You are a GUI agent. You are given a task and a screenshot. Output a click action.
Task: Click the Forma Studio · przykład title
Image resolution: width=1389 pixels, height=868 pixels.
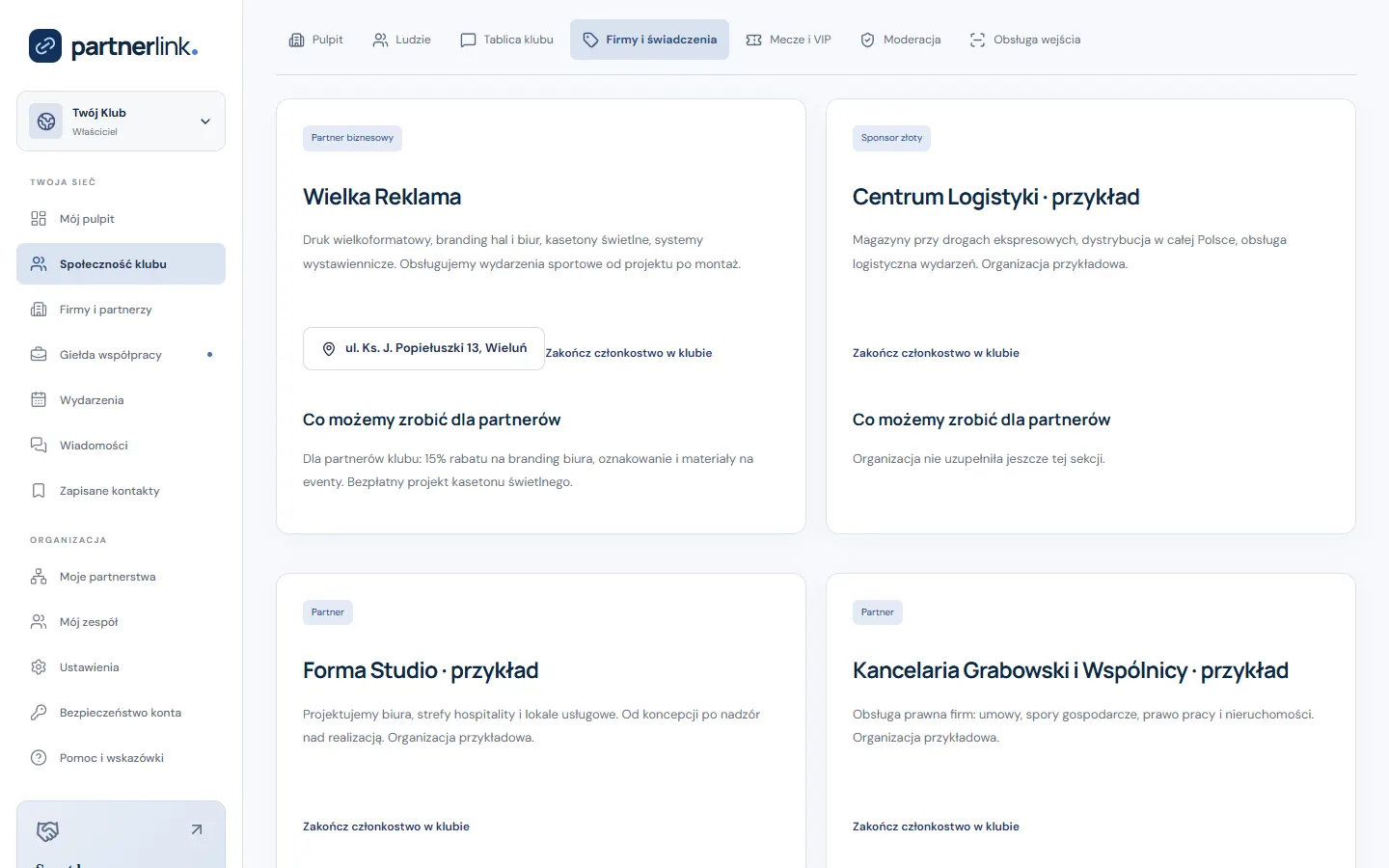pyautogui.click(x=421, y=670)
